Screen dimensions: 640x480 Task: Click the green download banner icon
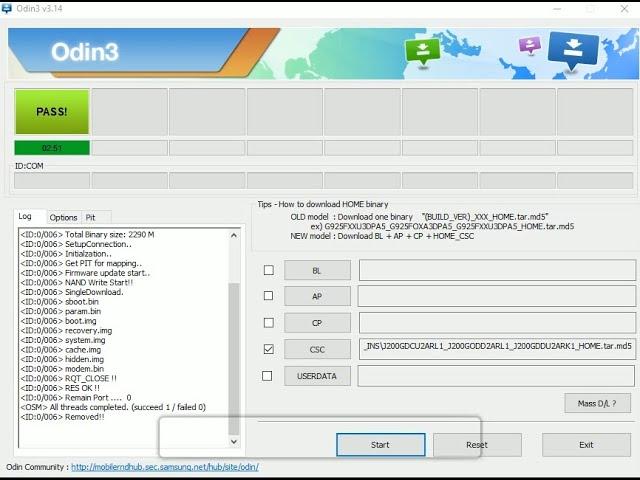click(x=422, y=52)
